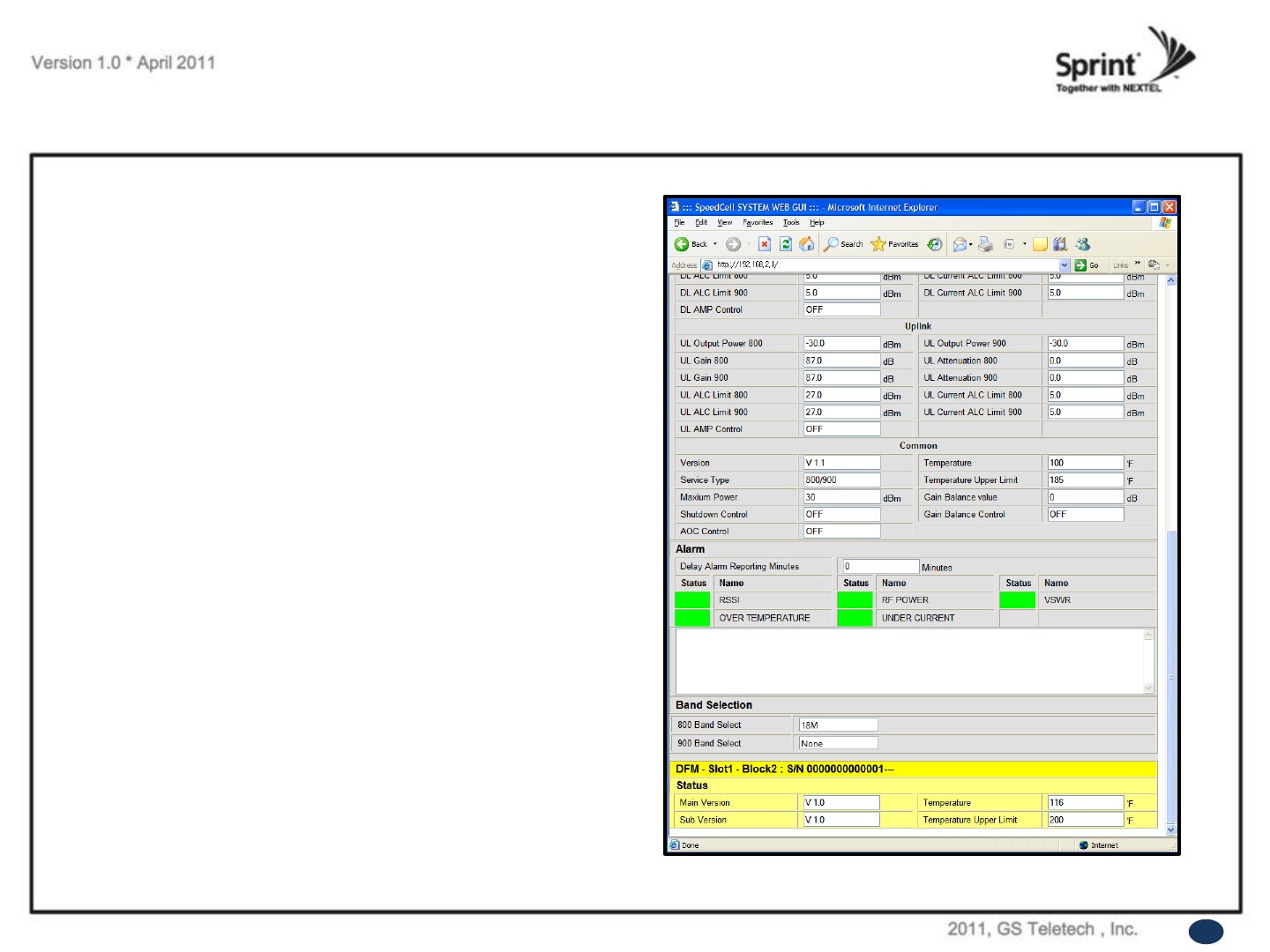Print the page with the printer icon
Image resolution: width=1270 pixels, height=952 pixels.
coord(985,244)
